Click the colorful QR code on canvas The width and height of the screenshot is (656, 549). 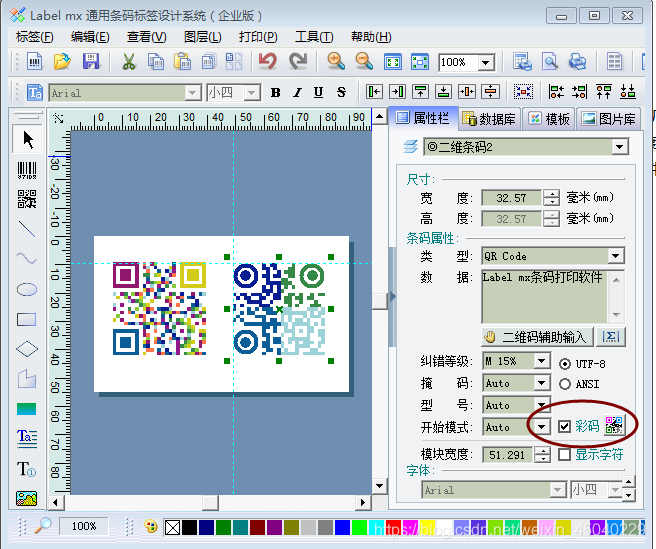coord(159,308)
